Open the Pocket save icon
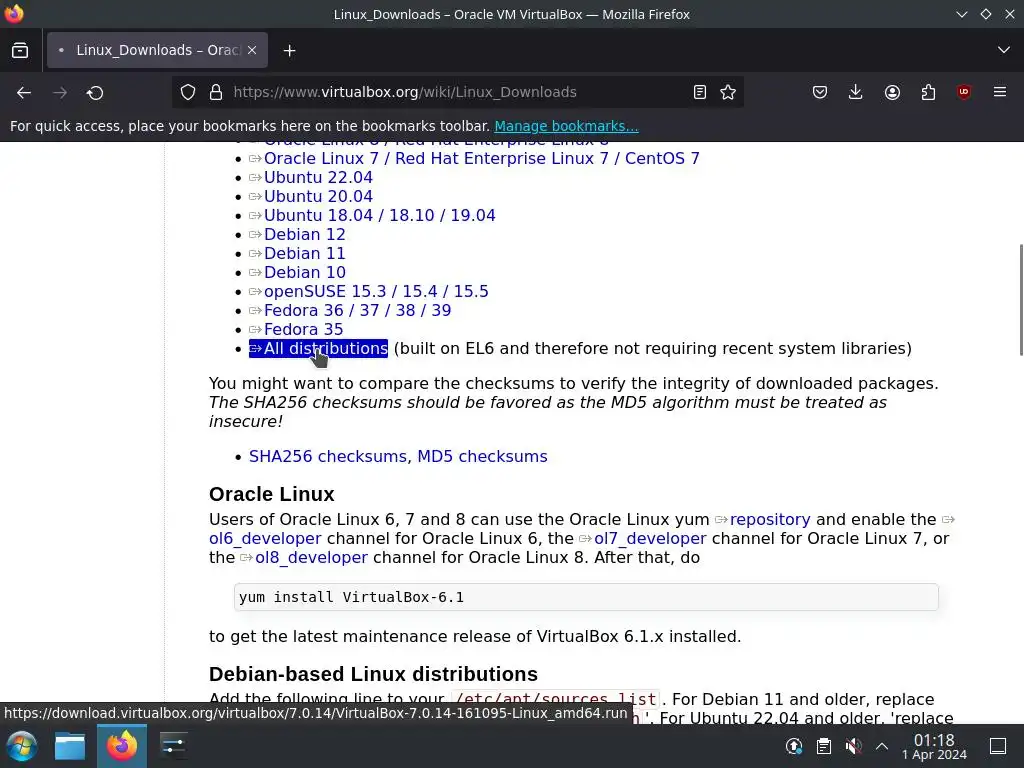This screenshot has height=768, width=1024. 820,92
